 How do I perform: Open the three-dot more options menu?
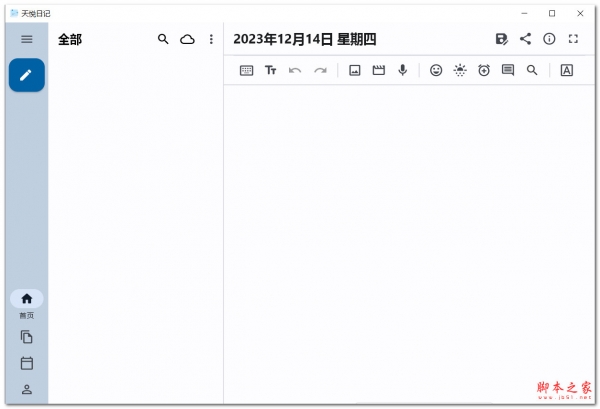click(x=211, y=39)
